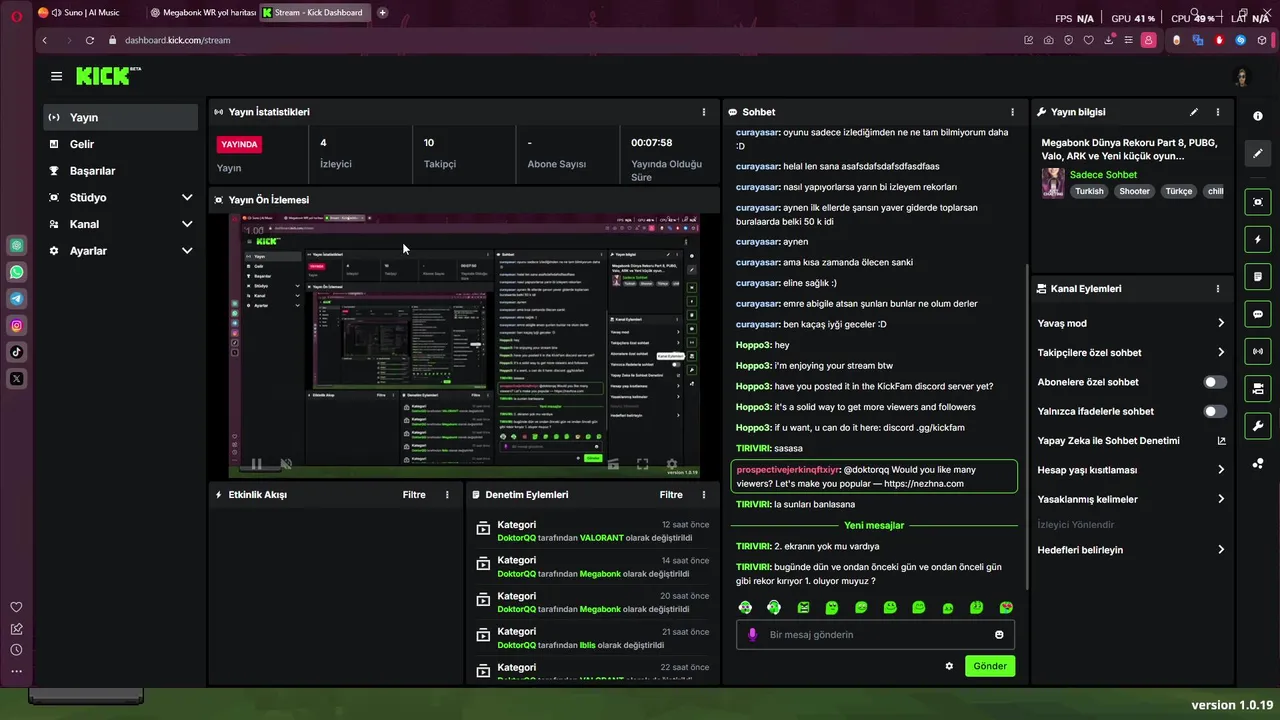Pause the stream preview

tap(256, 464)
